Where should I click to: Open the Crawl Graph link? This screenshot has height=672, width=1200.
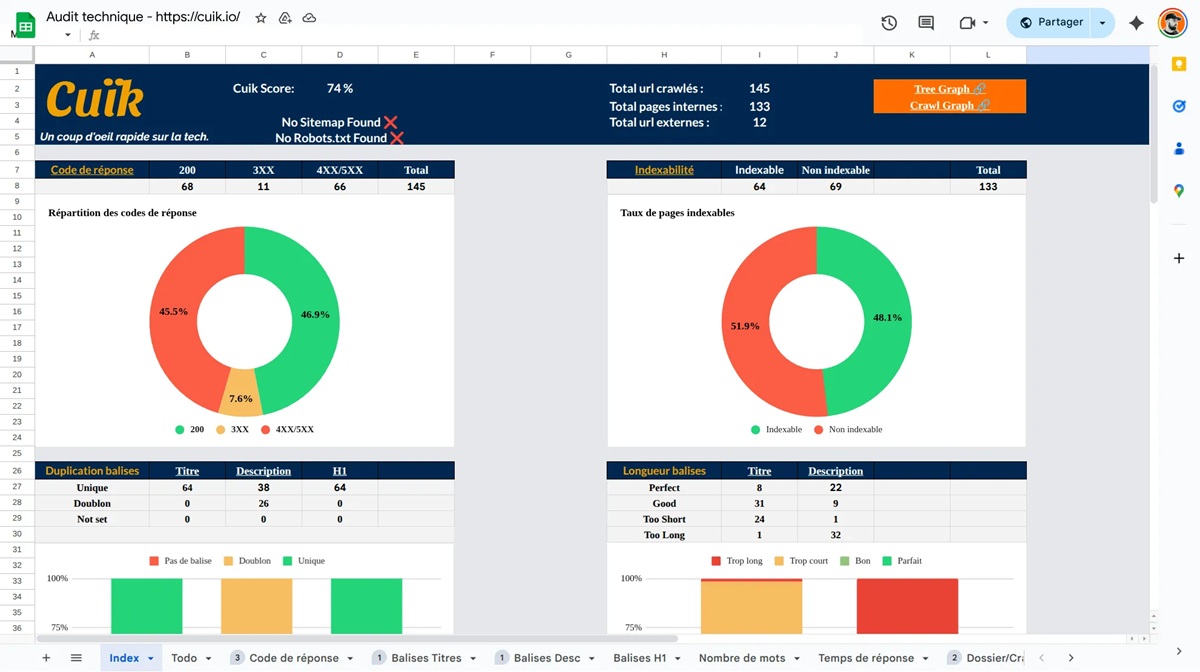(x=950, y=105)
